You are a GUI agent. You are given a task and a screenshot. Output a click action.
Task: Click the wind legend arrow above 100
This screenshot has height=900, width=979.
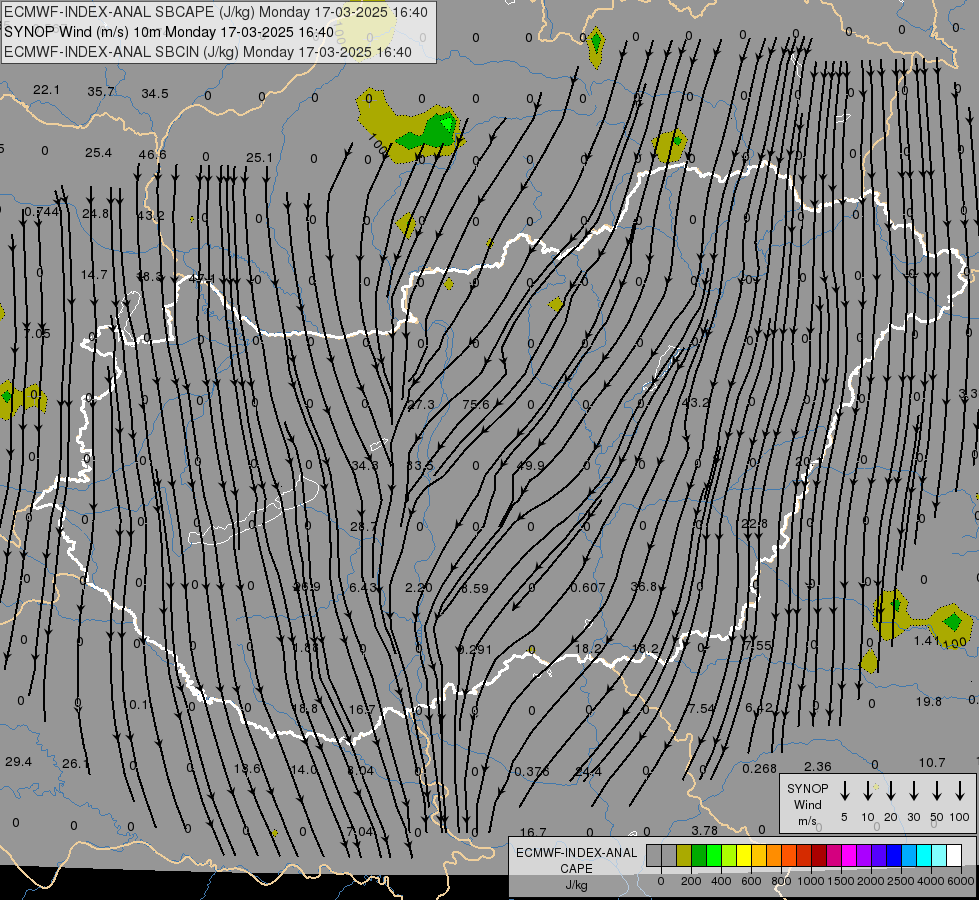coord(960,791)
